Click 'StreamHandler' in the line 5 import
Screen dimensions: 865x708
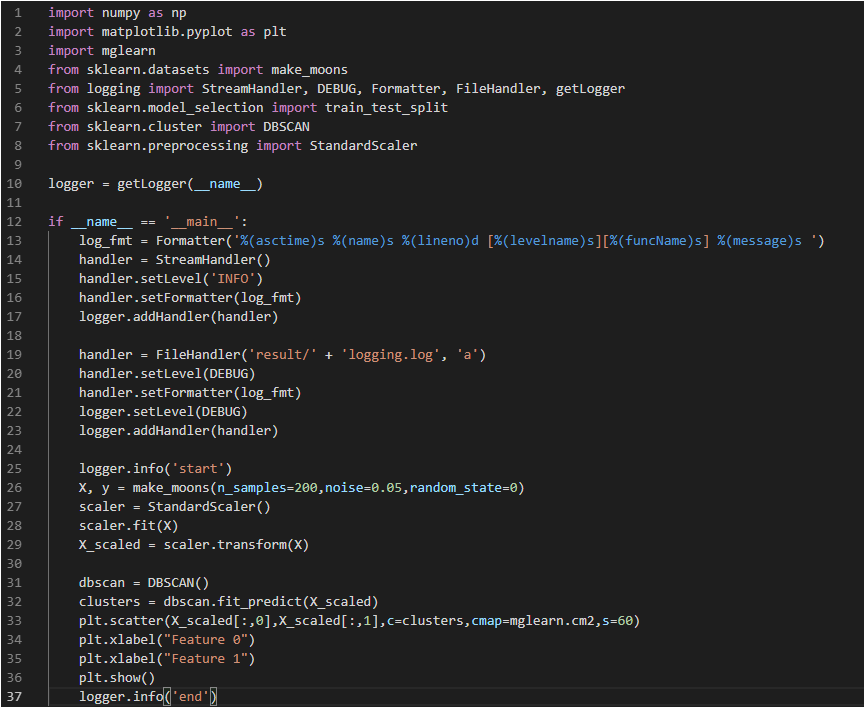point(251,89)
